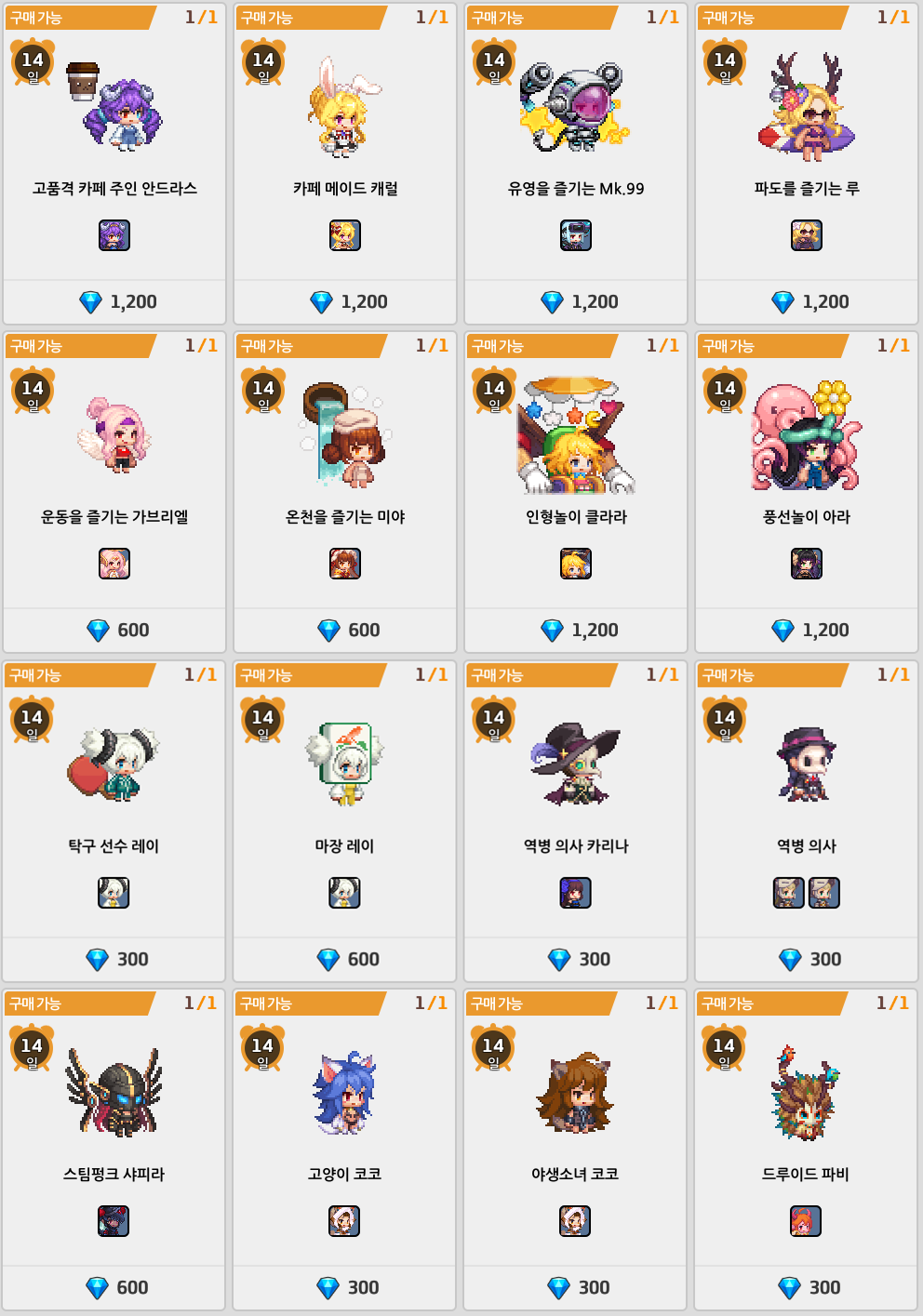Click the 고품격 카페 주인 안드라스 costume sprite
This screenshot has height=1316, width=923.
click(x=115, y=107)
